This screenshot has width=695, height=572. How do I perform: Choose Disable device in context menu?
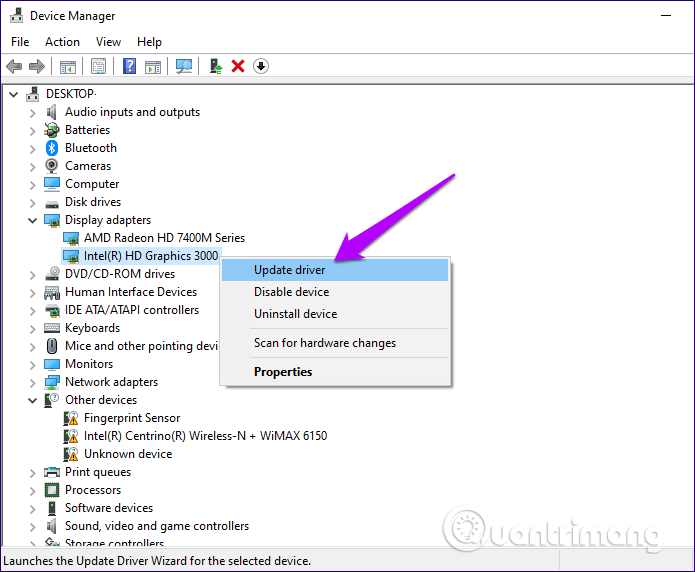pyautogui.click(x=335, y=292)
